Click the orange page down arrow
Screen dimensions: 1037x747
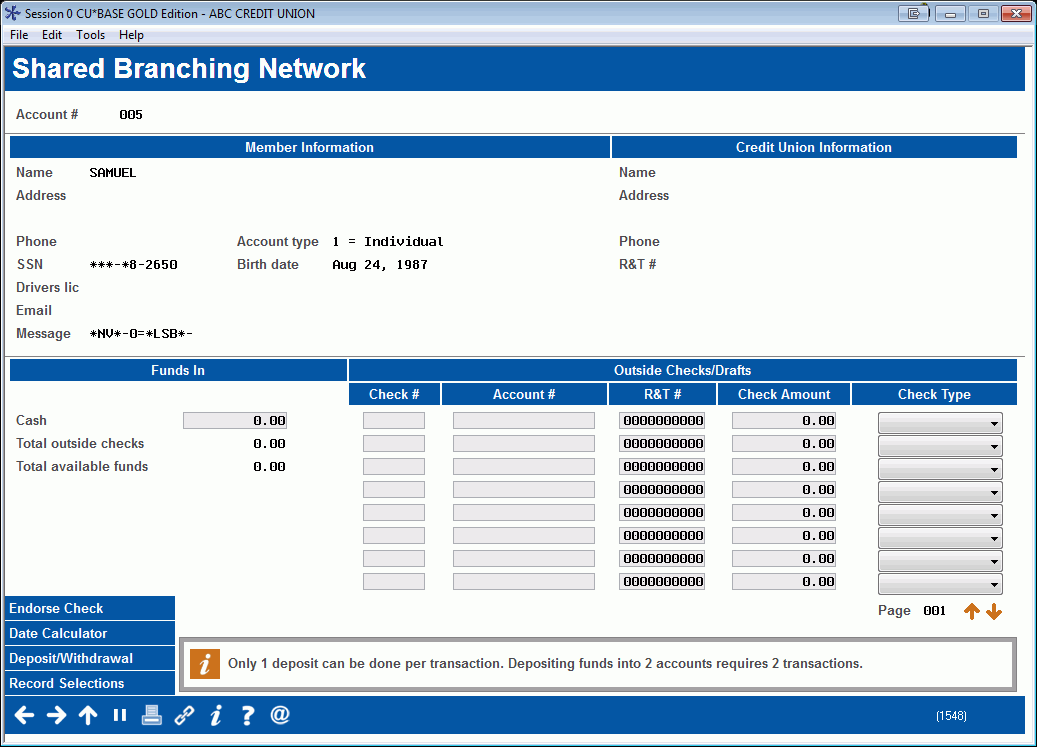point(994,611)
